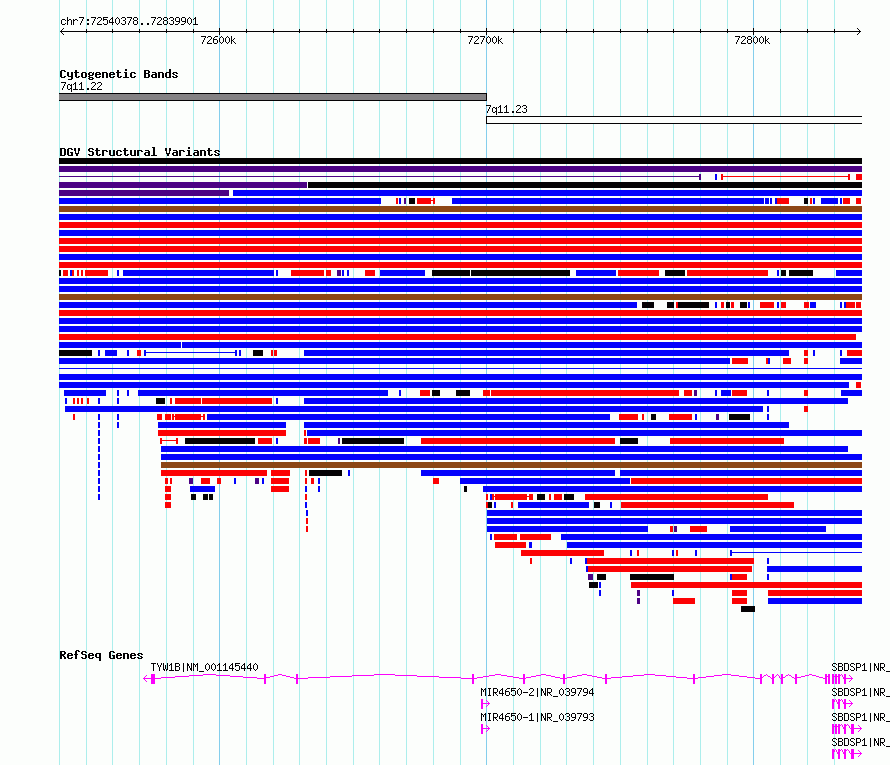Screen dimensions: 890x765
Task: Click the 7q11.22 band label
Action: pos(81,86)
